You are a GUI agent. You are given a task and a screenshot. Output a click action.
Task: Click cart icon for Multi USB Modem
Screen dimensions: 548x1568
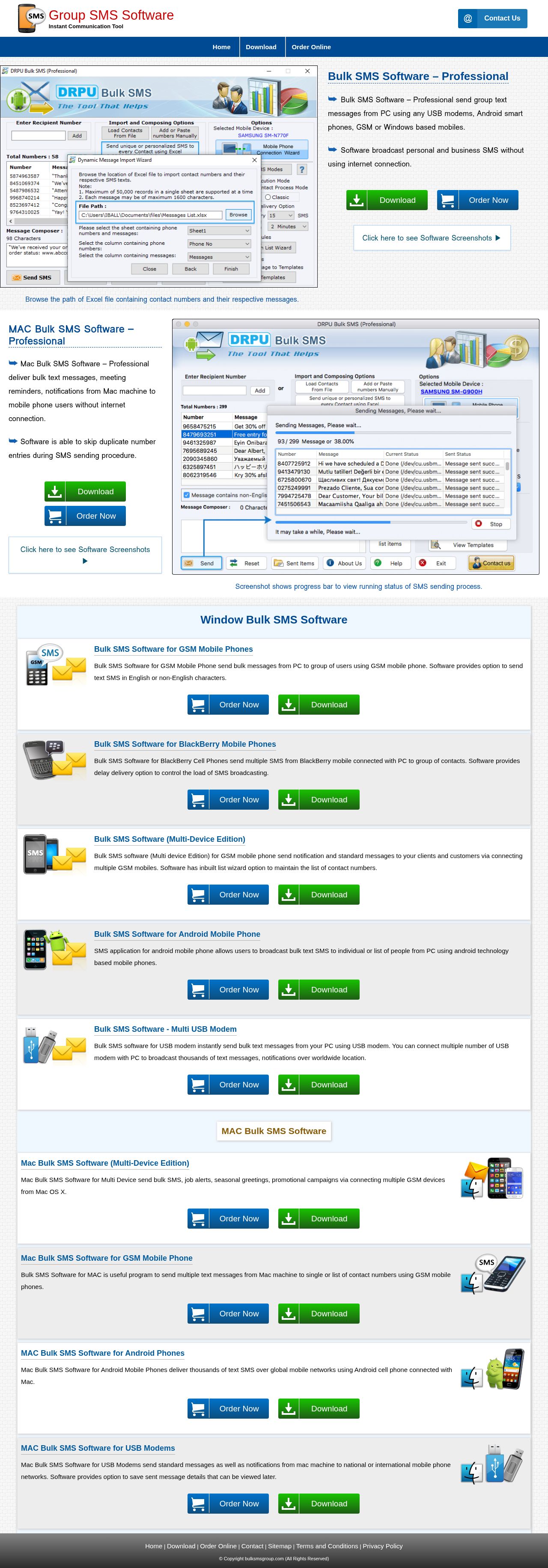tap(198, 1085)
